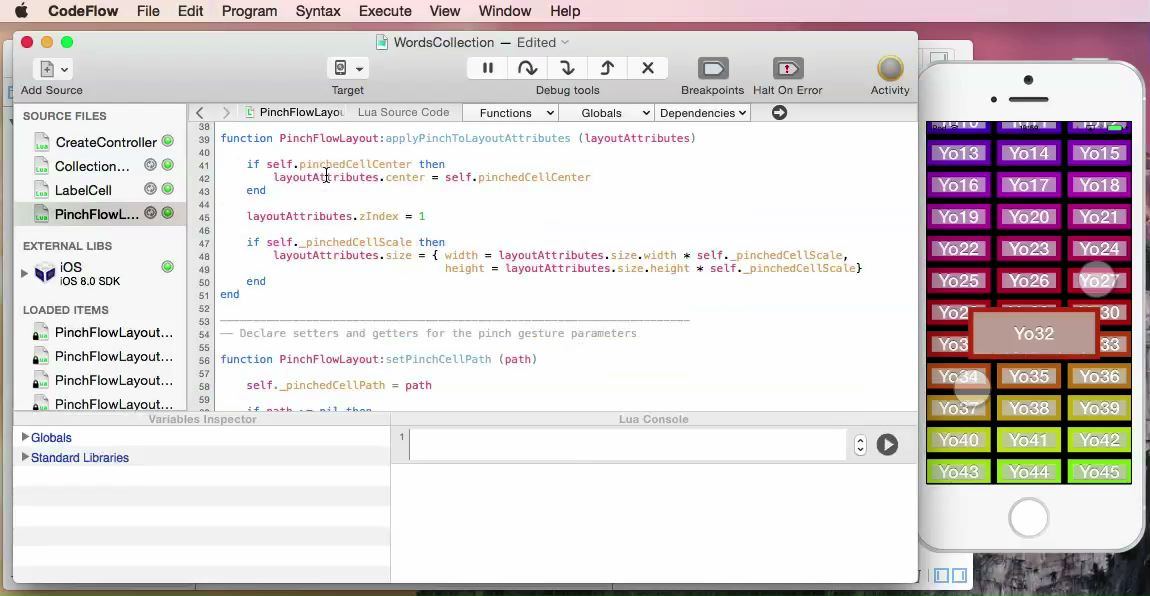Expand the iOS 8.0 SDK library
This screenshot has width=1150, height=596.
coord(24,273)
